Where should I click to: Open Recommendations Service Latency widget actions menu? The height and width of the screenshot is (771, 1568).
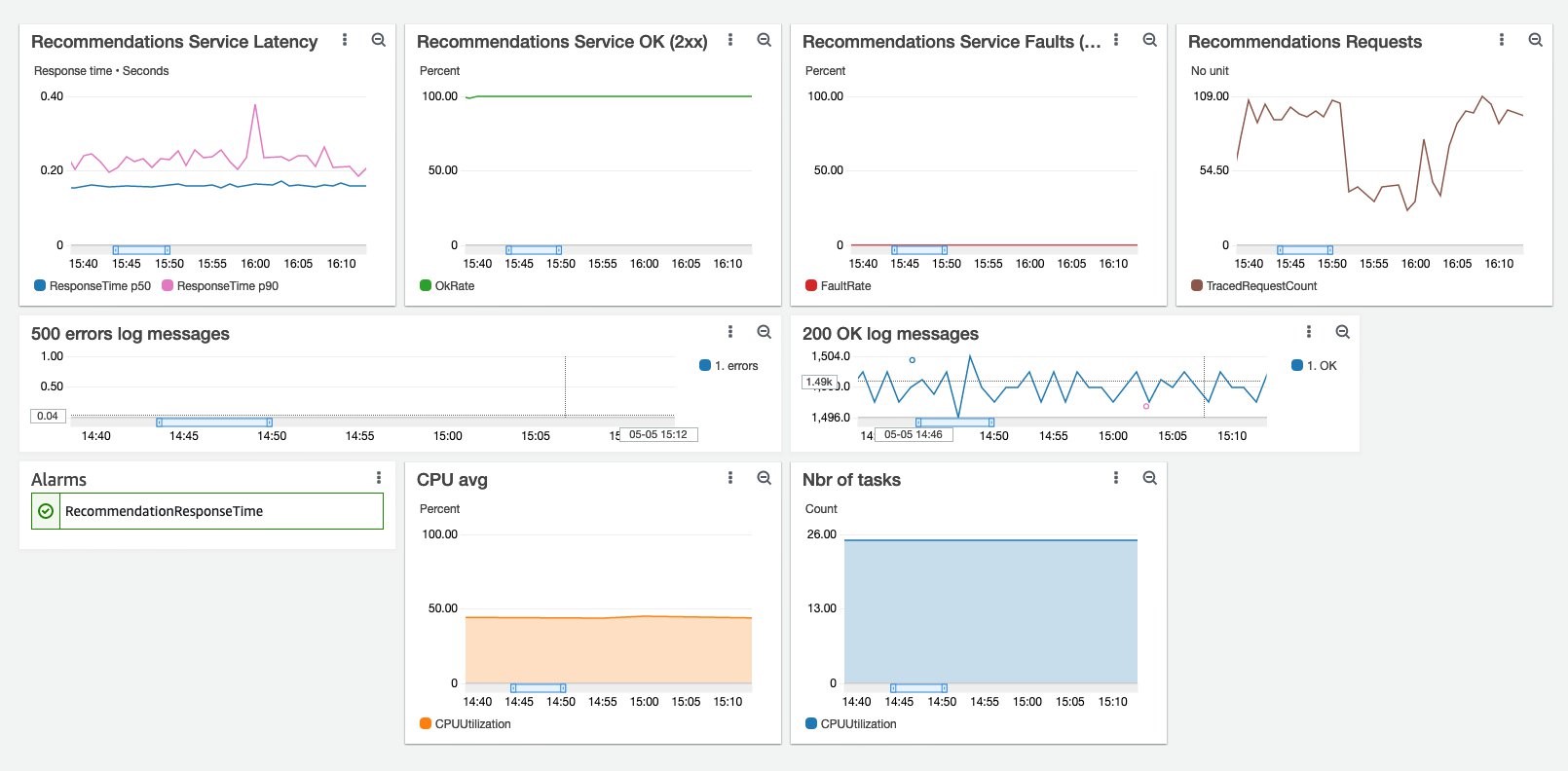pyautogui.click(x=345, y=40)
